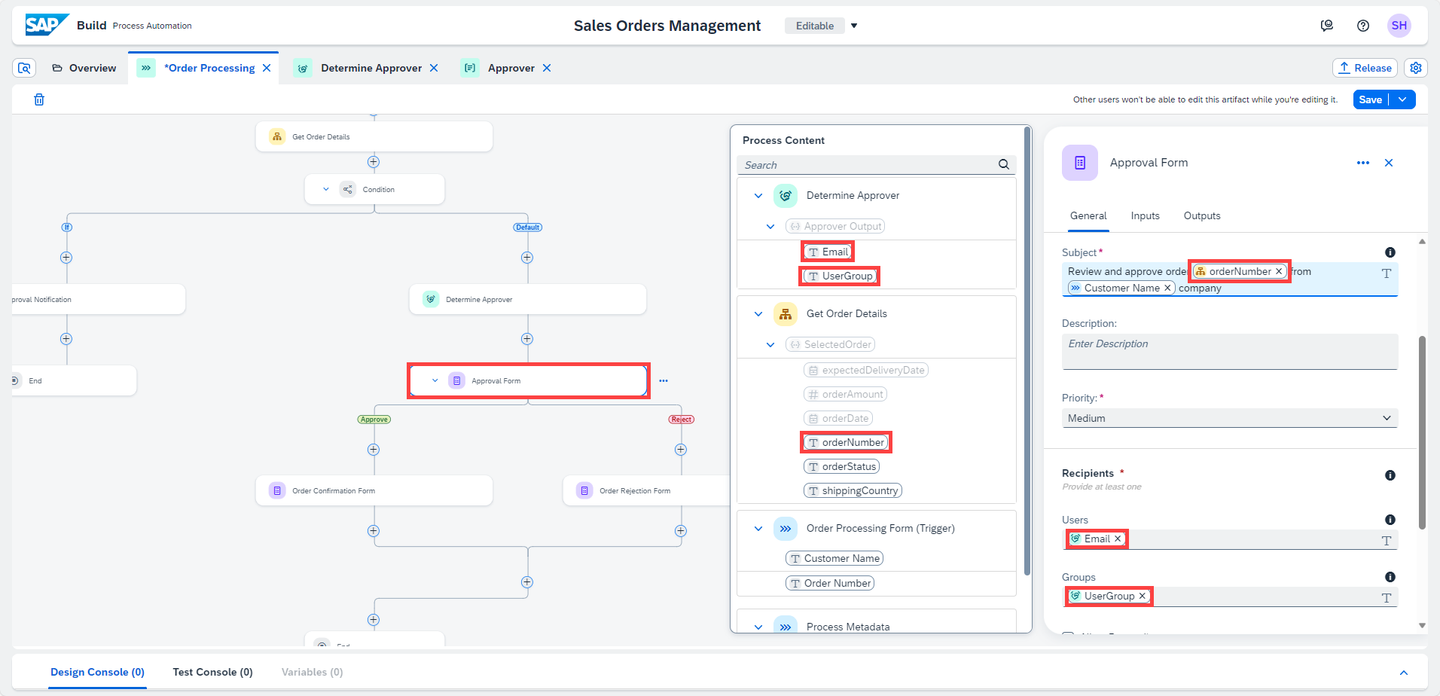Close the Determine Approver tab
Screen dimensions: 1440x696
coord(433,68)
